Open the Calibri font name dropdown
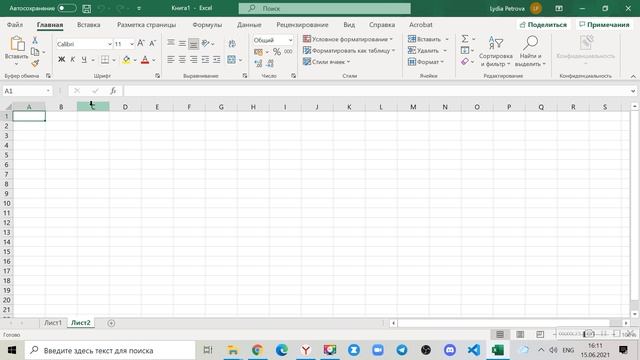This screenshot has height=360, width=640. coord(109,44)
